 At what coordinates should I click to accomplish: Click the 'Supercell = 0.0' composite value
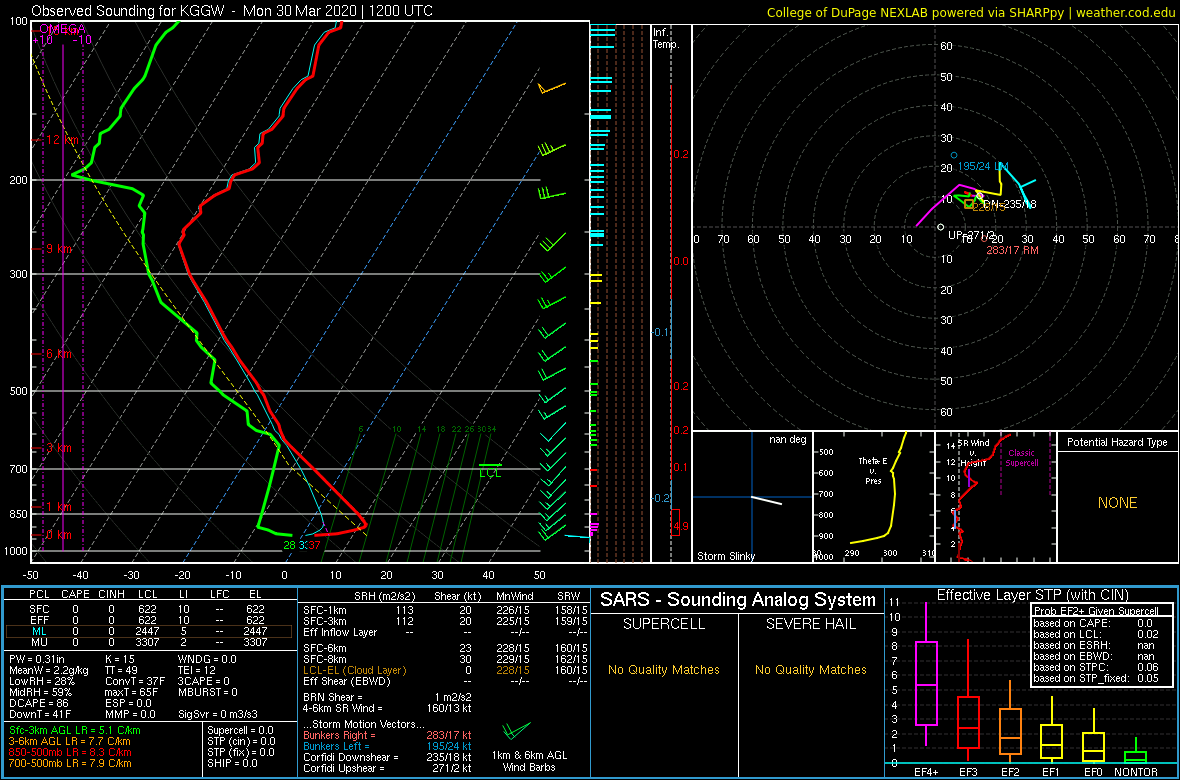pos(241,730)
